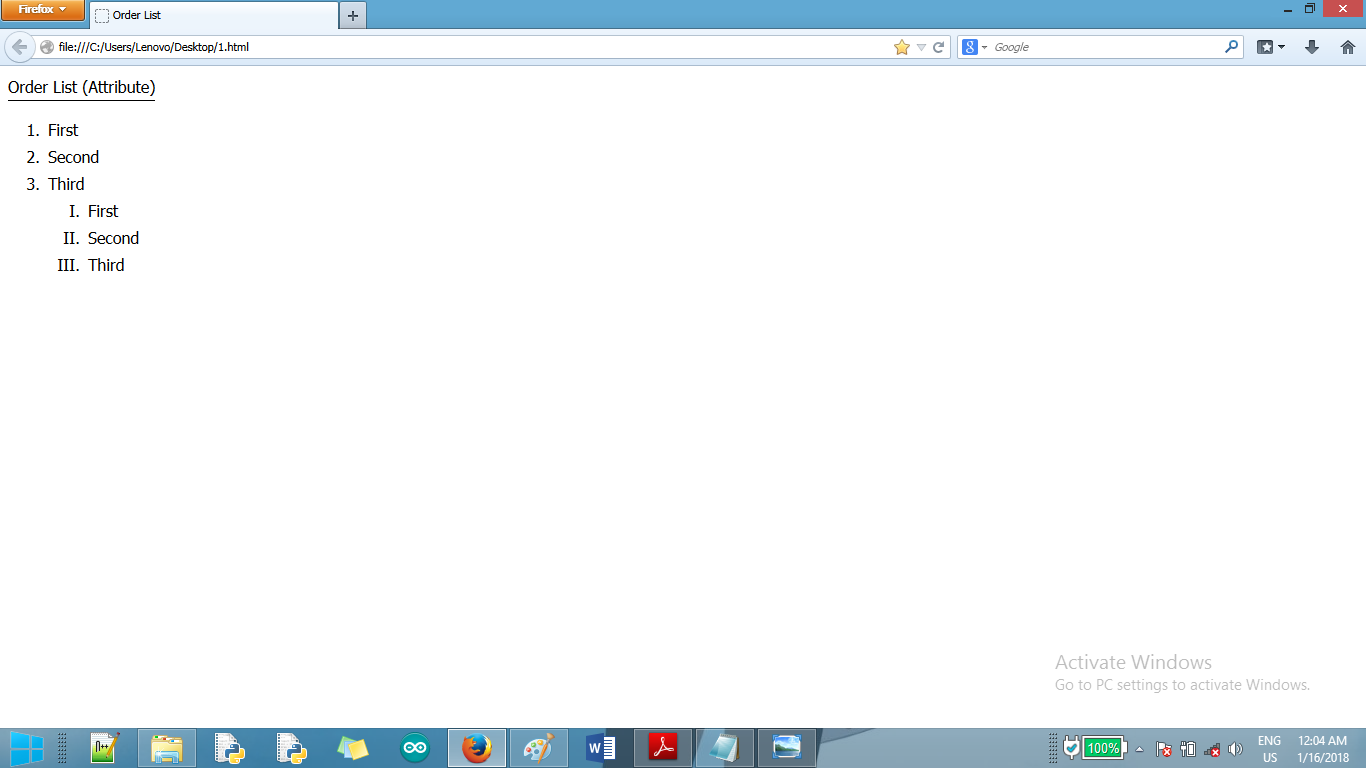
Task: Open the Google search engine selector
Action: coord(974,47)
